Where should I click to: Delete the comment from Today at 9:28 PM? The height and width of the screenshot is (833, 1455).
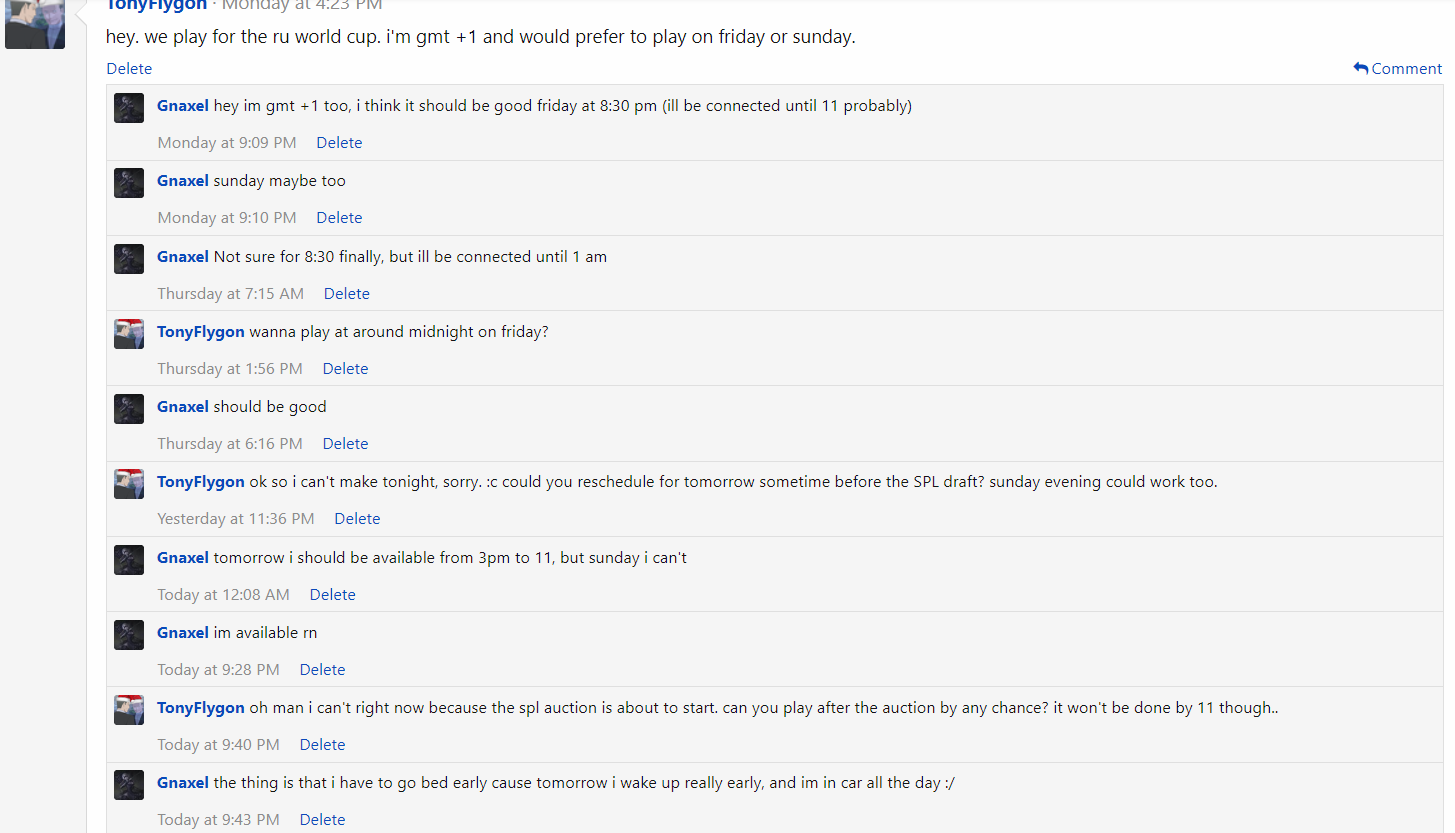pos(322,670)
